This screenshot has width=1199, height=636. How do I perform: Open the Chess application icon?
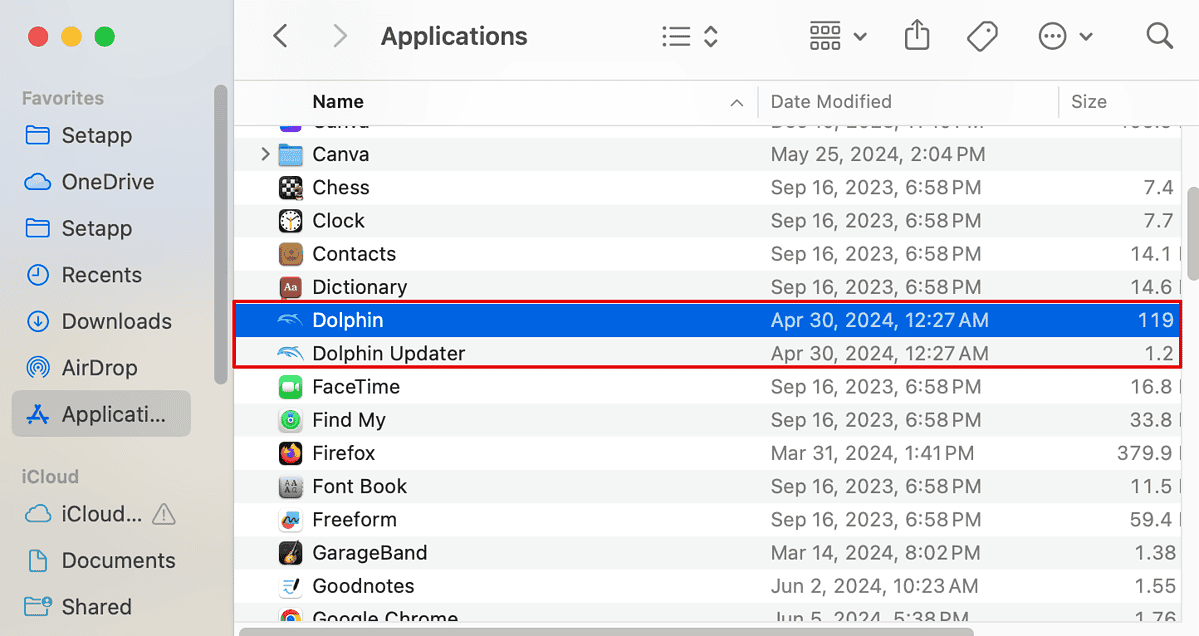tap(290, 187)
